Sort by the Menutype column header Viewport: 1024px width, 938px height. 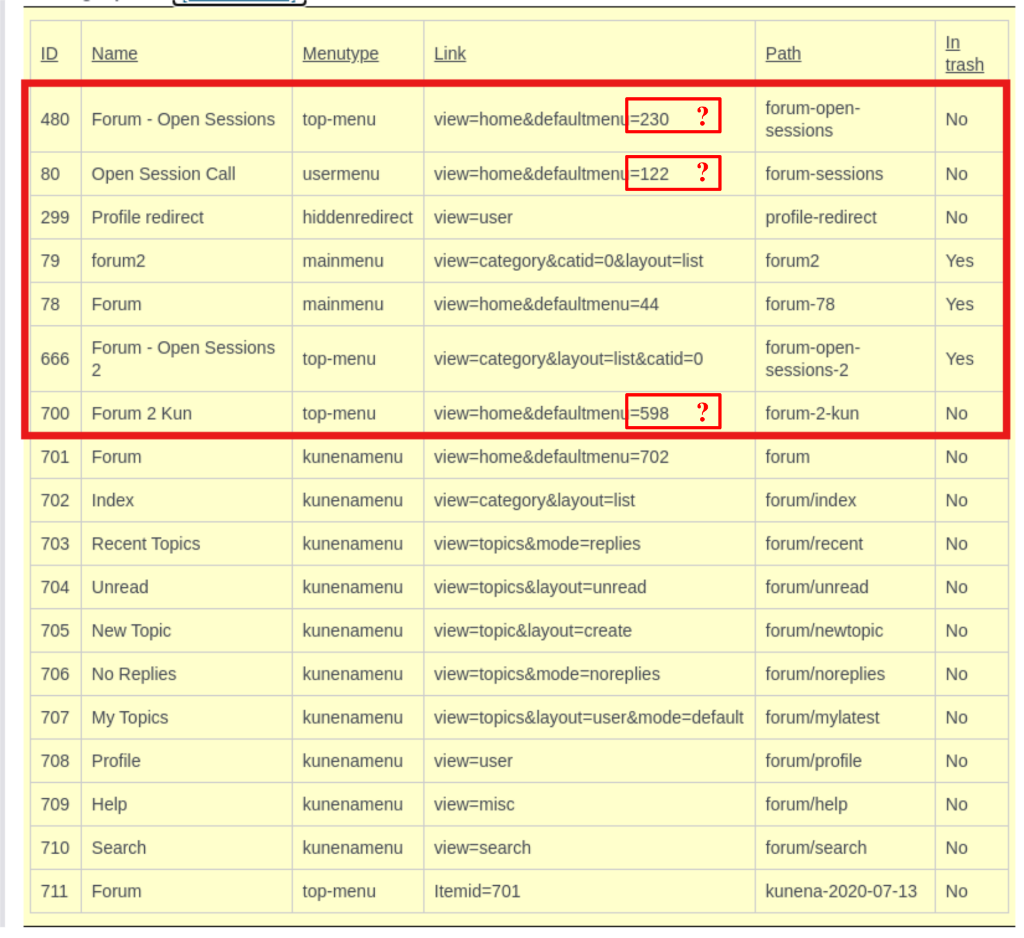point(340,54)
